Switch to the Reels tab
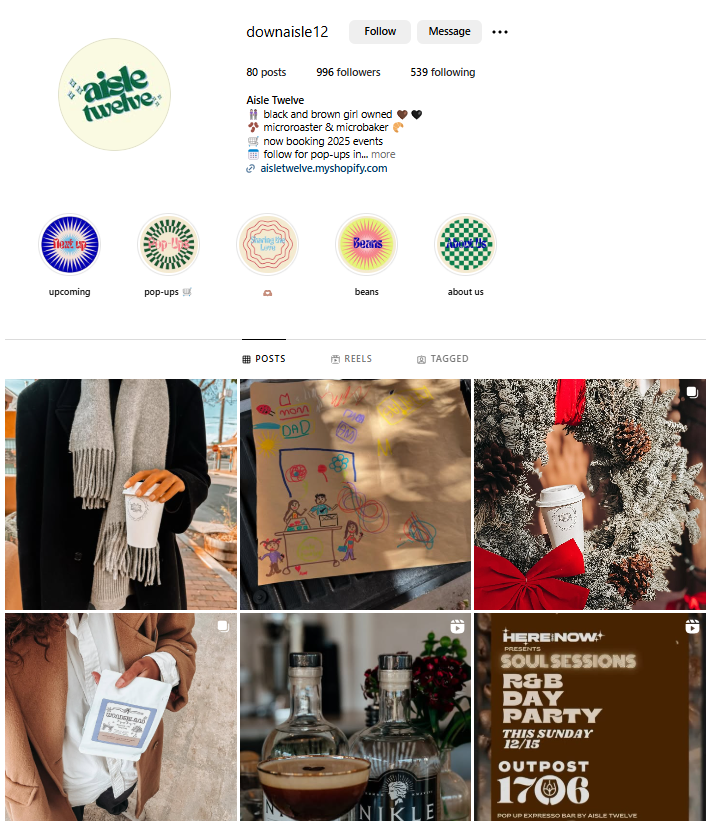 pos(351,359)
